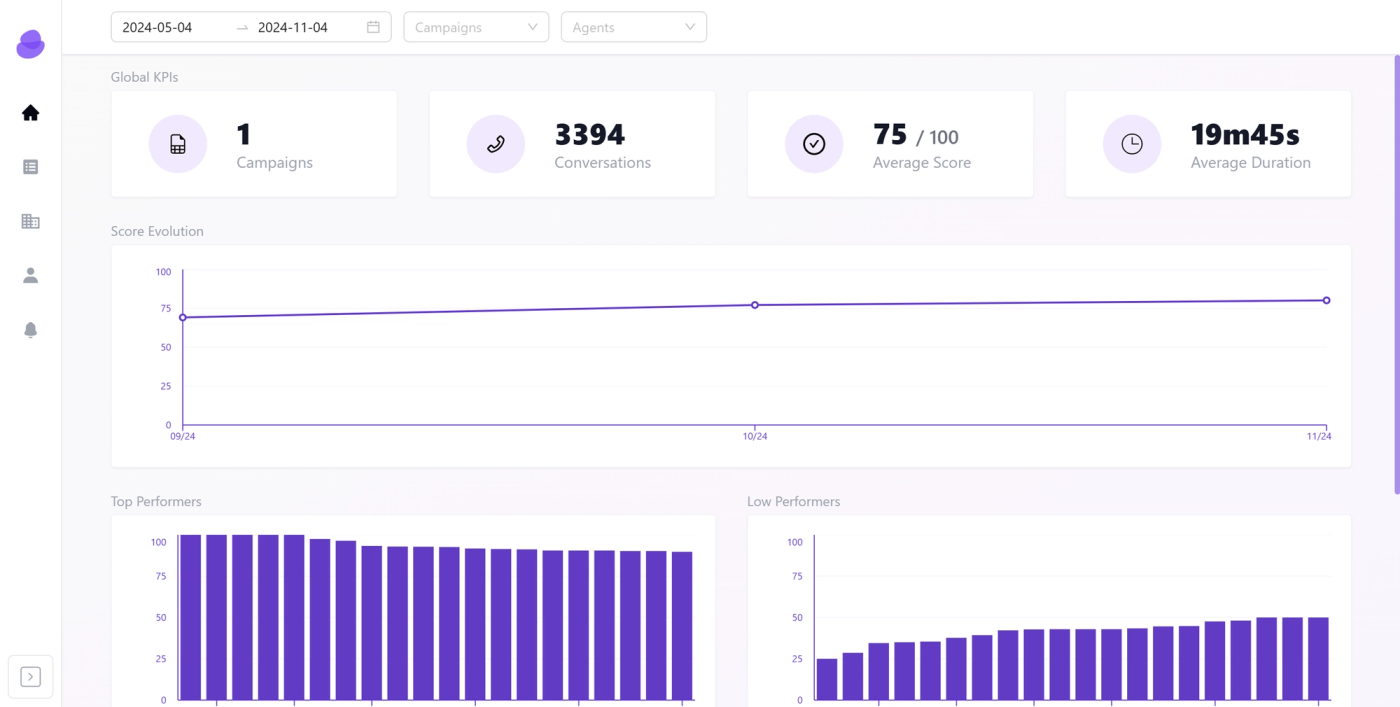Click the Global KPIs heading
This screenshot has height=707, width=1400.
145,77
